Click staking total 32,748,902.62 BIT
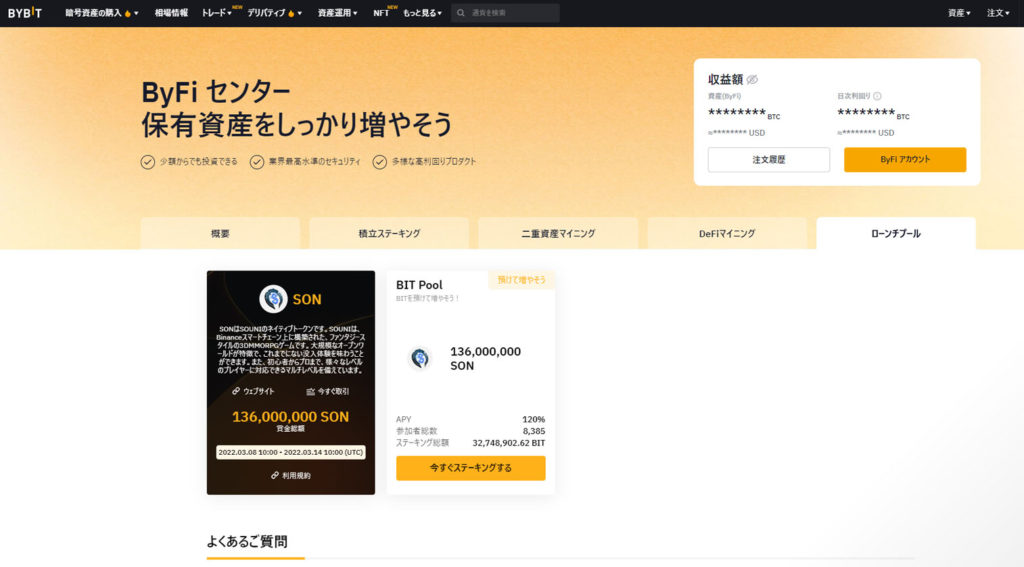Image resolution: width=1024 pixels, height=567 pixels. coord(509,443)
